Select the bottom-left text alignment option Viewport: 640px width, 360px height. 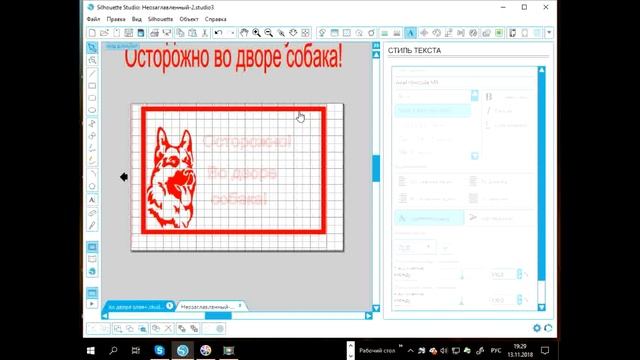402,198
